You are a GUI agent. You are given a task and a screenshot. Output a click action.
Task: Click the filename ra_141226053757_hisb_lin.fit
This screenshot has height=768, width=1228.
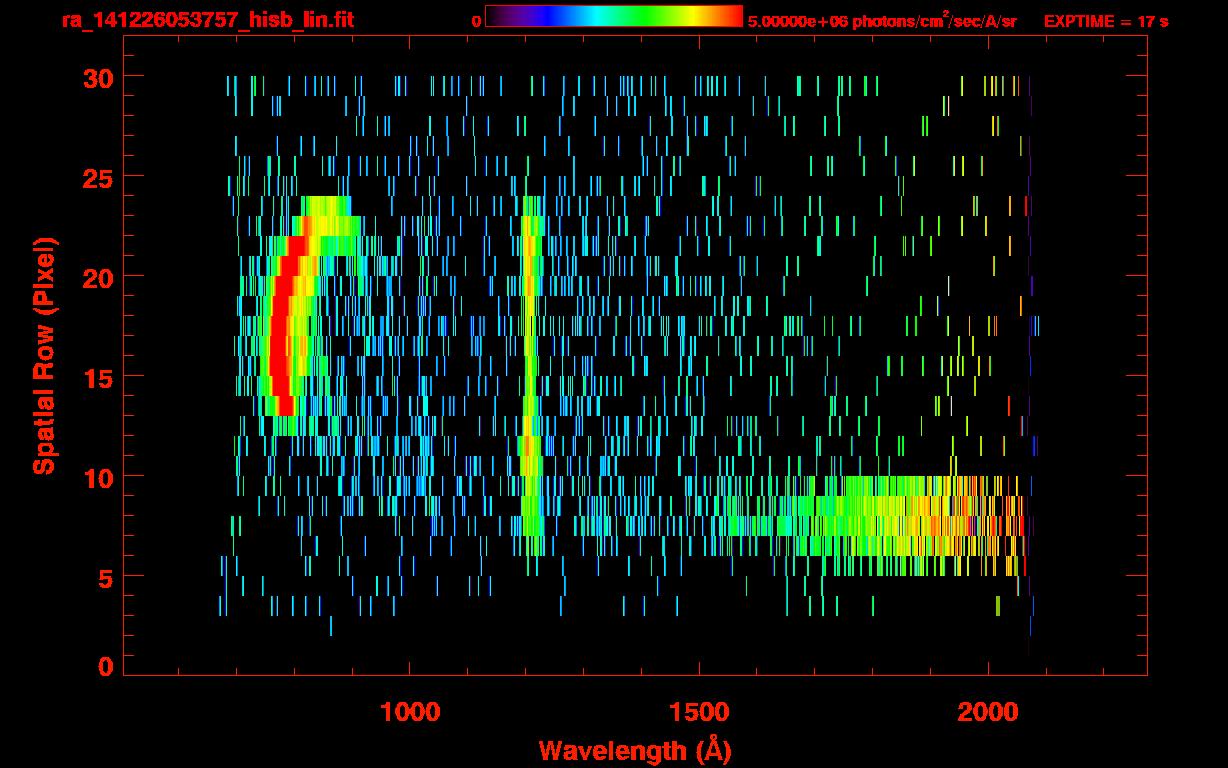tap(206, 21)
